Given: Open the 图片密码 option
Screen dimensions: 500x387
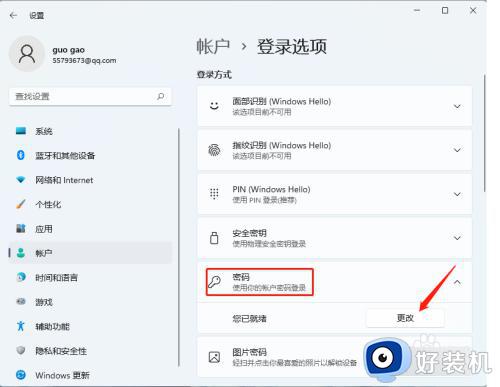Looking at the screenshot, I should pyautogui.click(x=335, y=357).
